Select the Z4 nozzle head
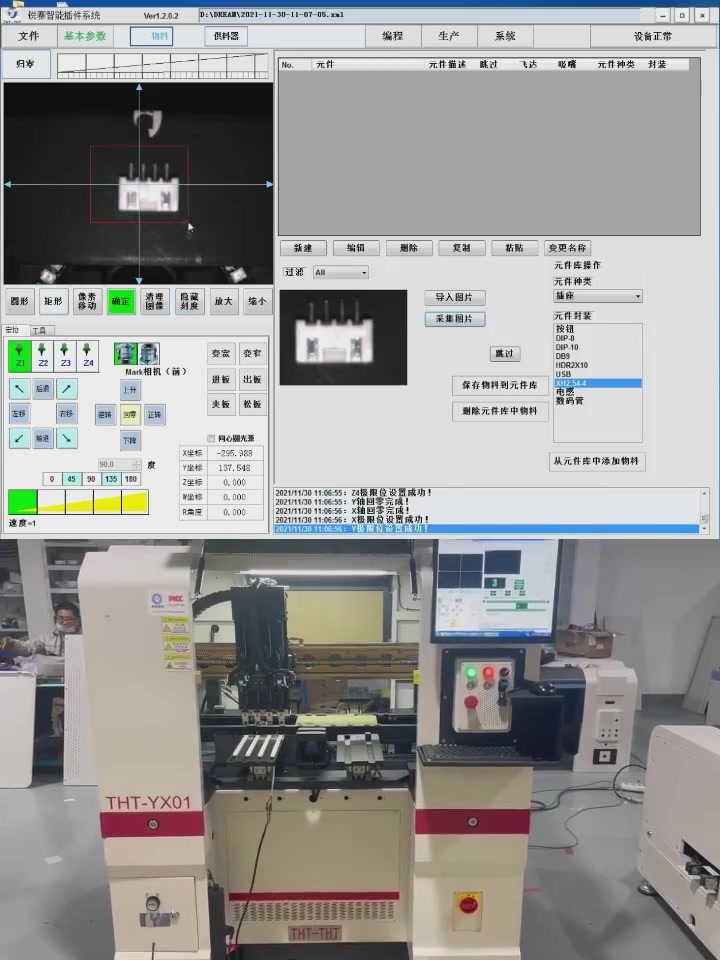This screenshot has height=960, width=720. click(x=88, y=356)
